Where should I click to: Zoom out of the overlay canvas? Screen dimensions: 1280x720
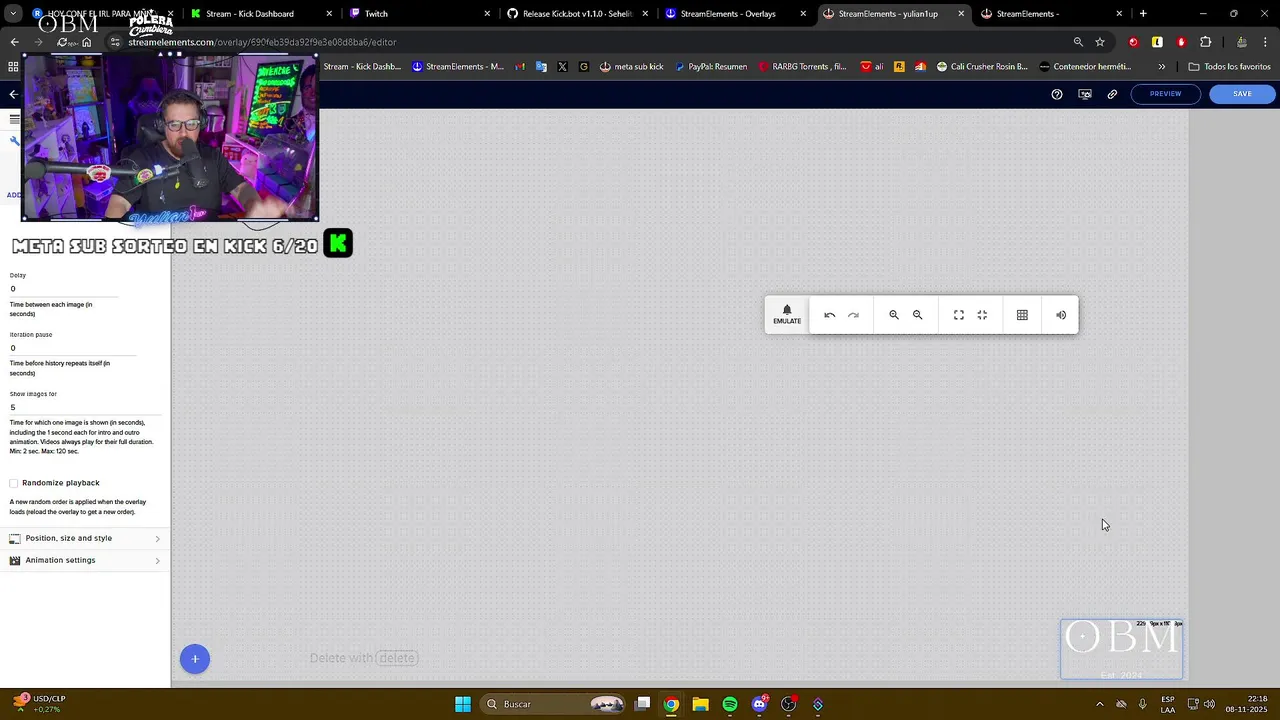click(x=917, y=315)
